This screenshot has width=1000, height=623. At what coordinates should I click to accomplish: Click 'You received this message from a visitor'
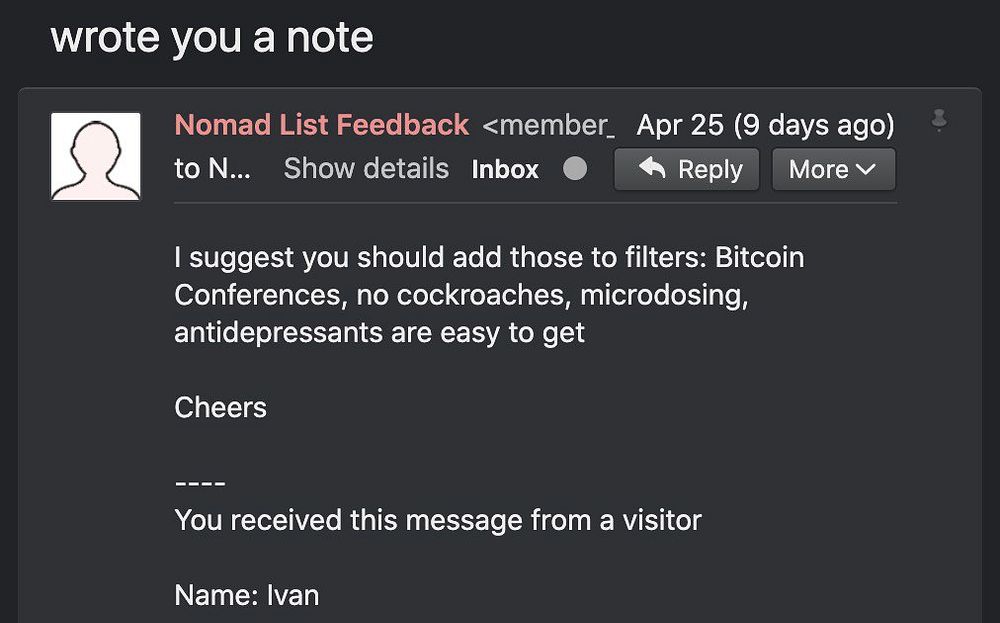437,520
